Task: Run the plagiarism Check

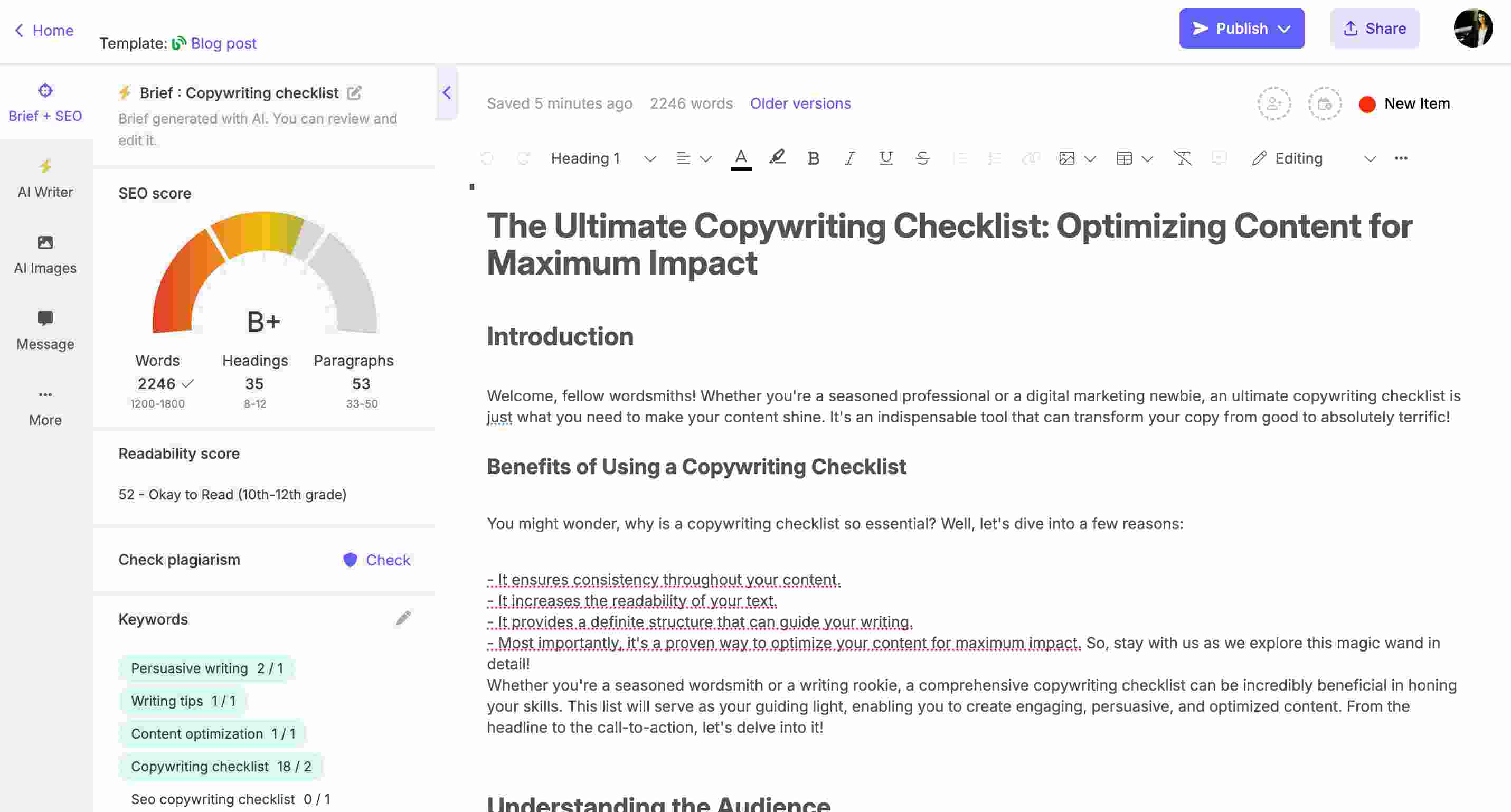Action: point(388,560)
